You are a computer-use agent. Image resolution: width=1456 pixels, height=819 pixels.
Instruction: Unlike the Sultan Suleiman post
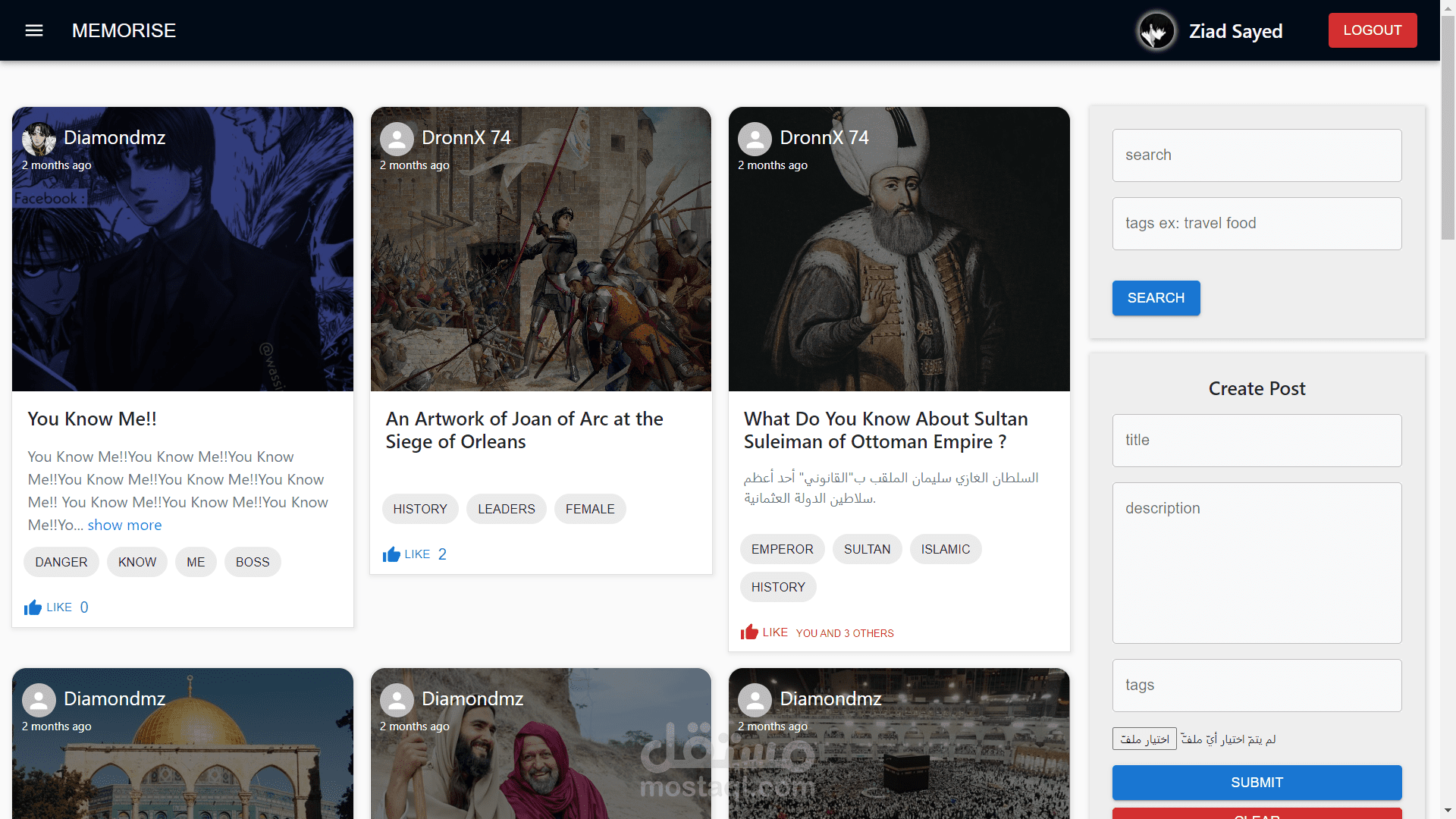[x=750, y=631]
